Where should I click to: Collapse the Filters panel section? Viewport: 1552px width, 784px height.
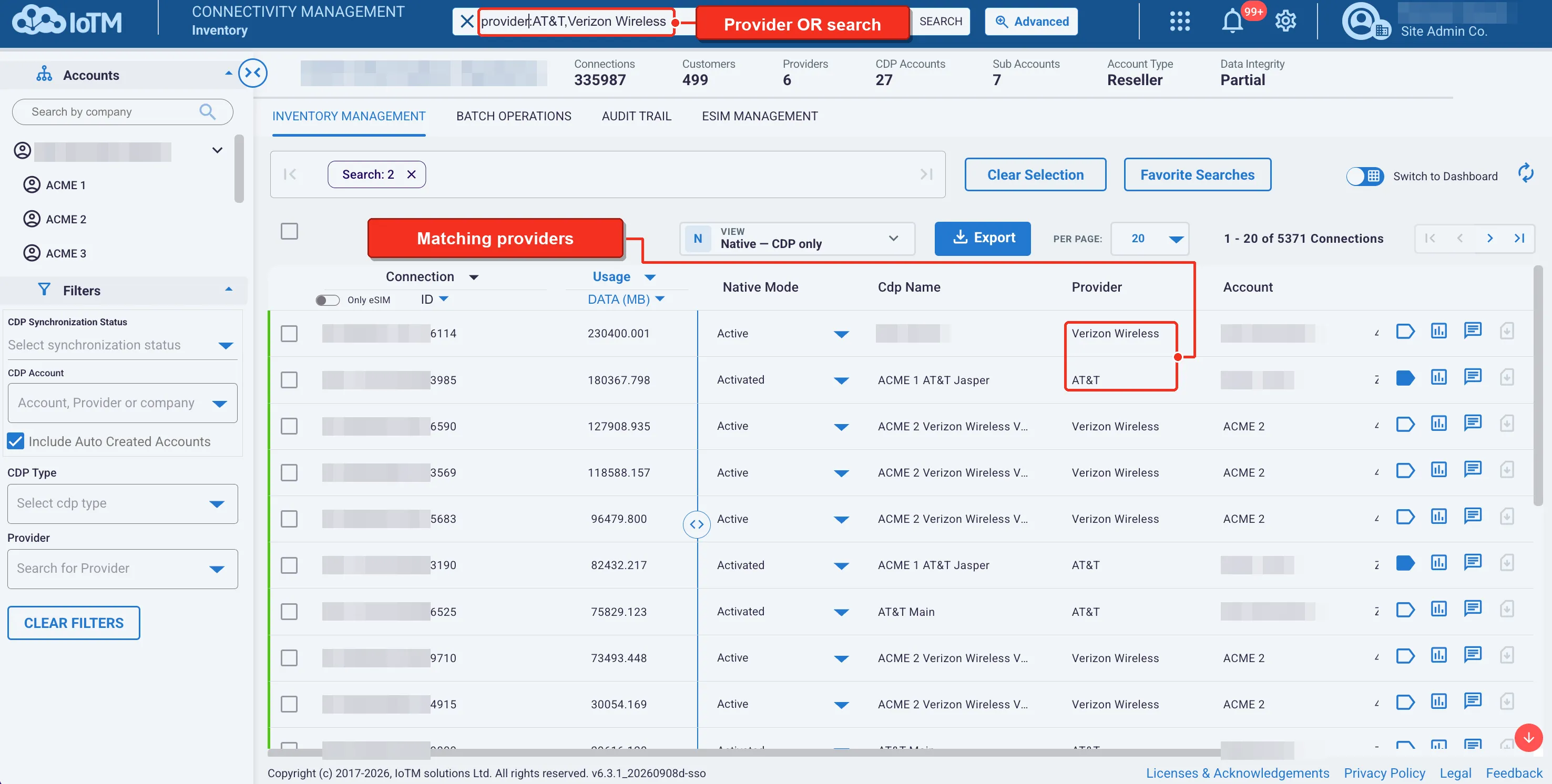pos(228,290)
